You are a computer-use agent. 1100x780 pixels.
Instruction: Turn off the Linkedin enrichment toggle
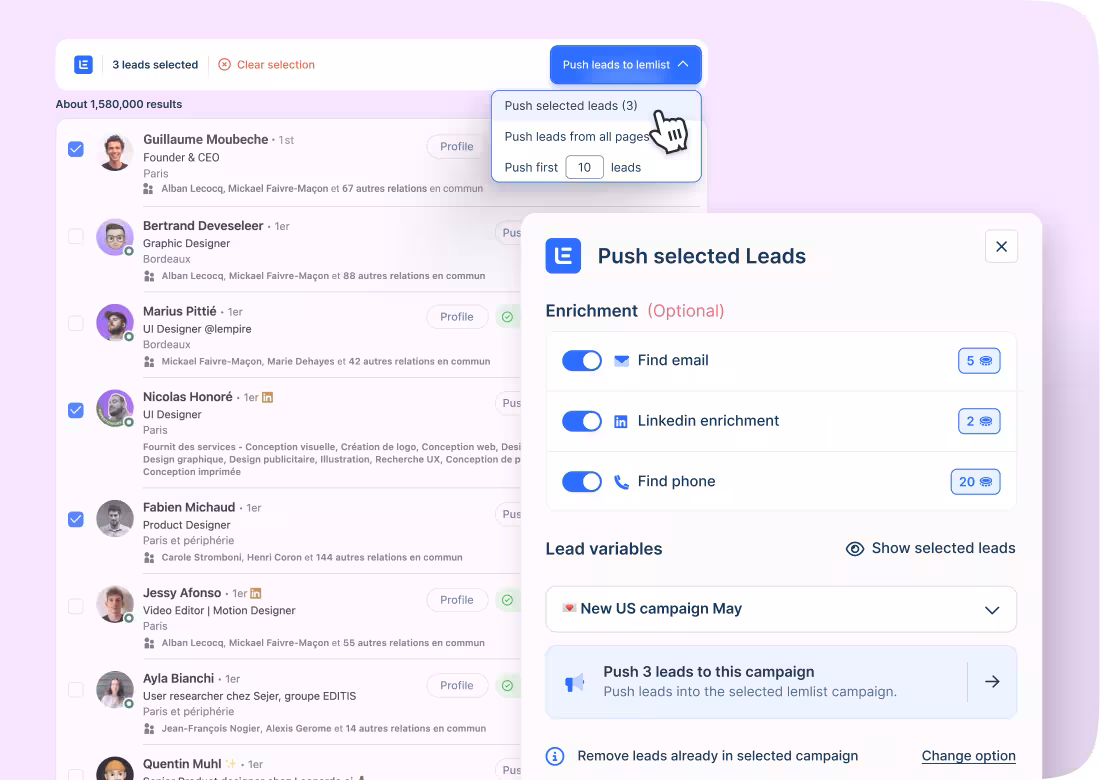581,422
